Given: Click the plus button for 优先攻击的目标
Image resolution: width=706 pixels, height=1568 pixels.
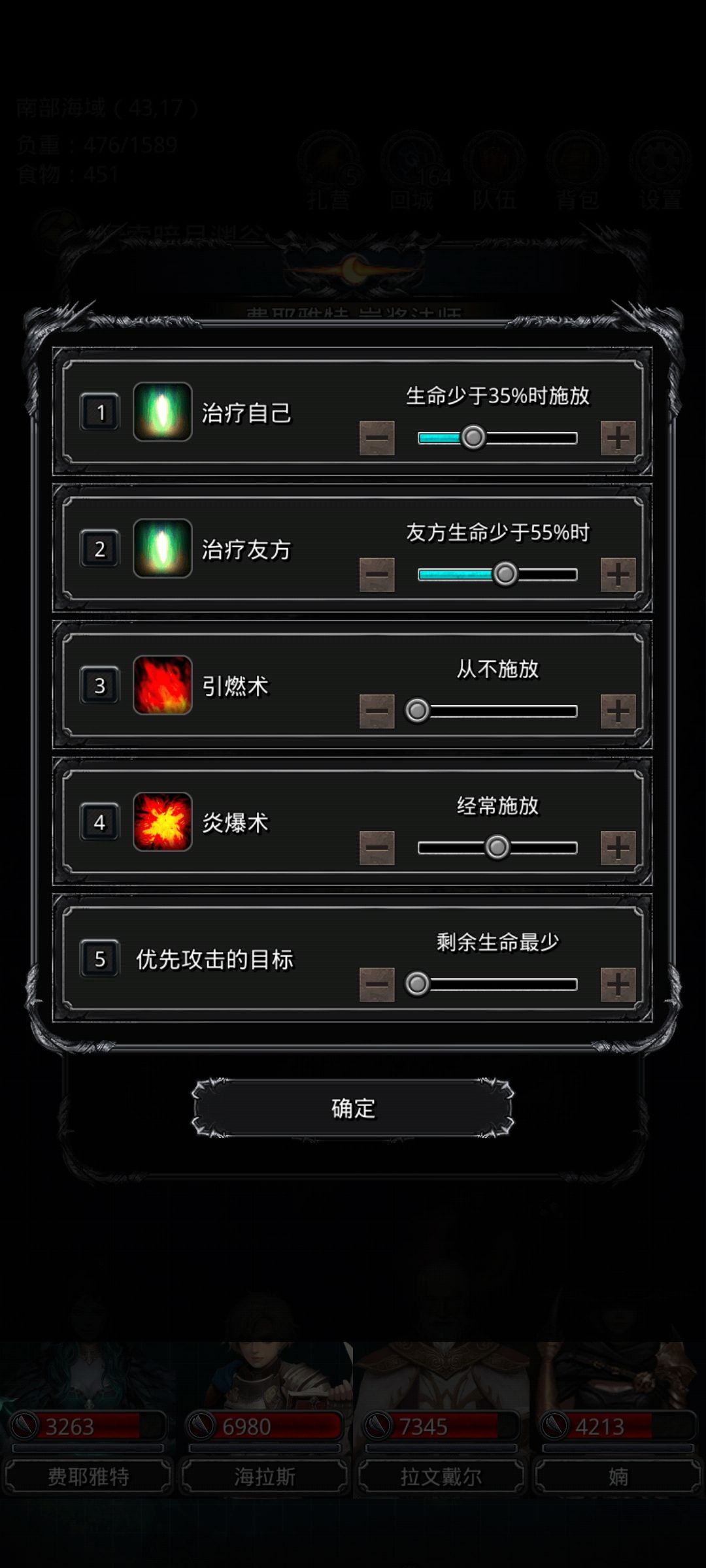Looking at the screenshot, I should pyautogui.click(x=618, y=984).
